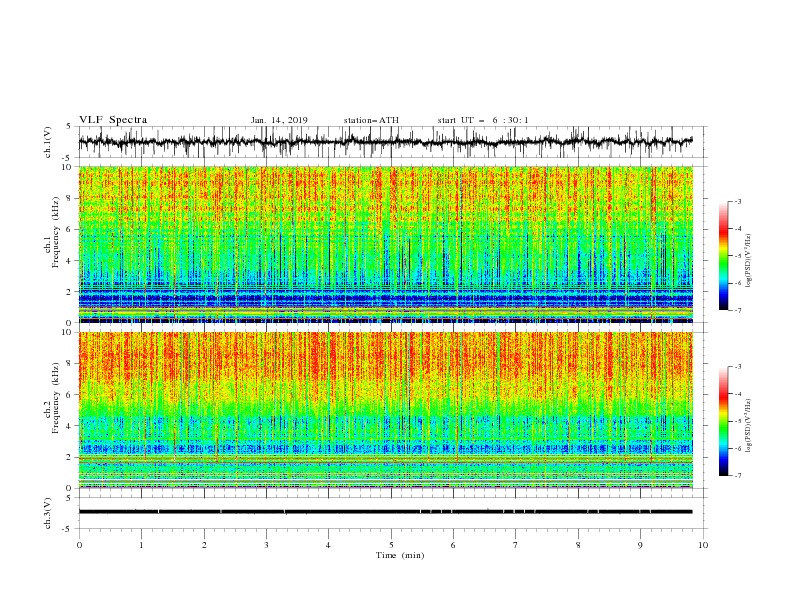Image resolution: width=792 pixels, height=612 pixels.
Task: Click the 8 kHz tick on ch.1 frequency axis
Action: [x=69, y=198]
